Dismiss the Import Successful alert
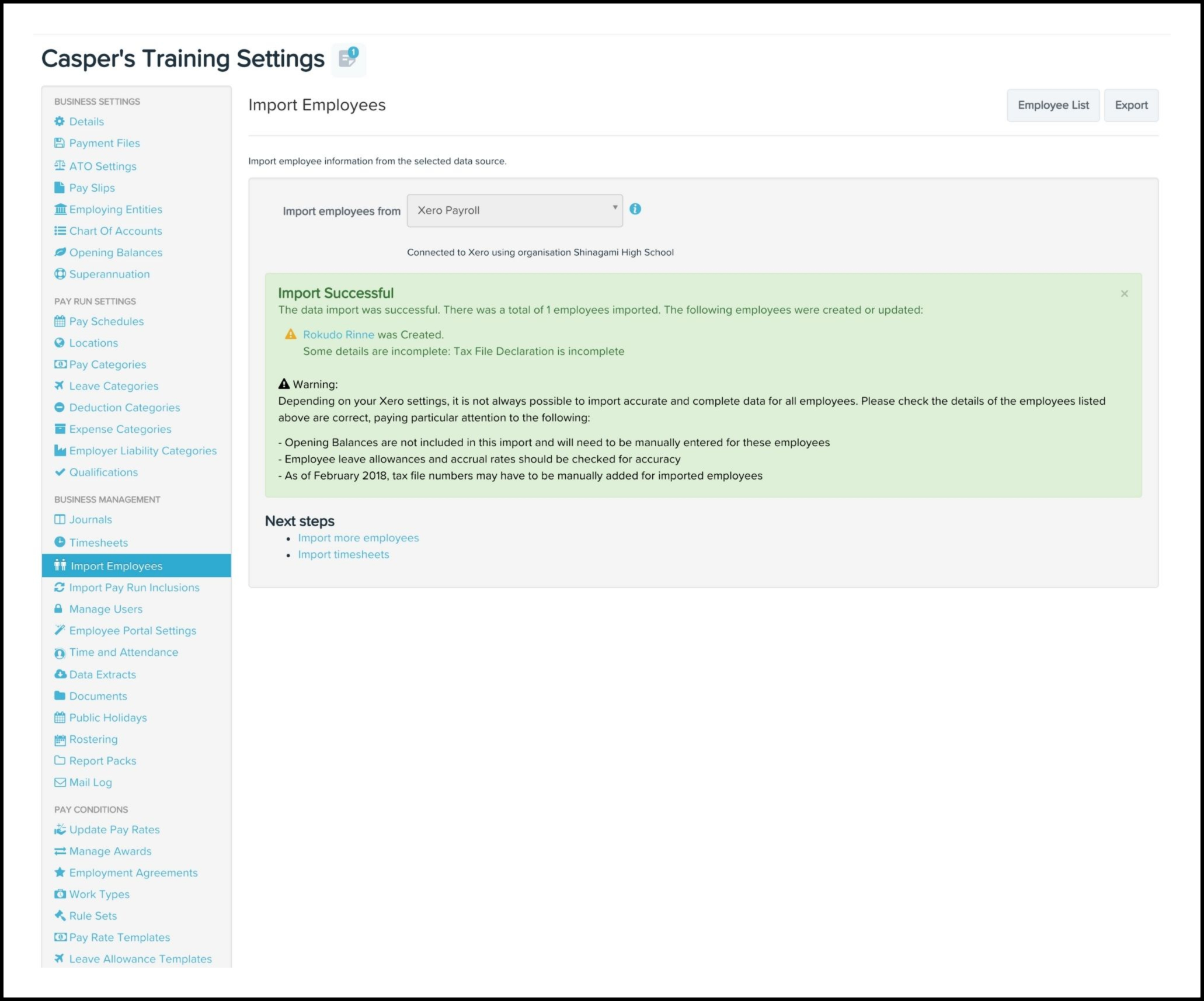1204x1001 pixels. click(1124, 294)
